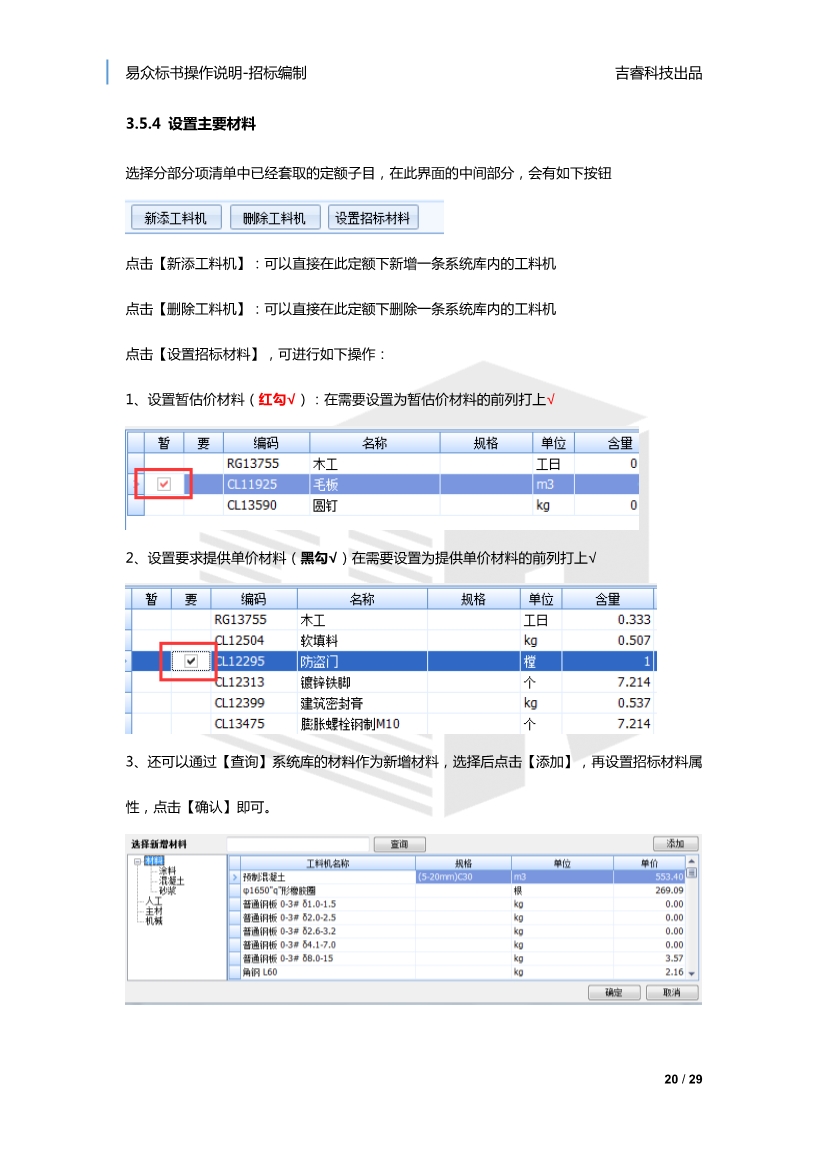The height and width of the screenshot is (1169, 826).
Task: Click the 单价 column header
Action: pos(649,863)
